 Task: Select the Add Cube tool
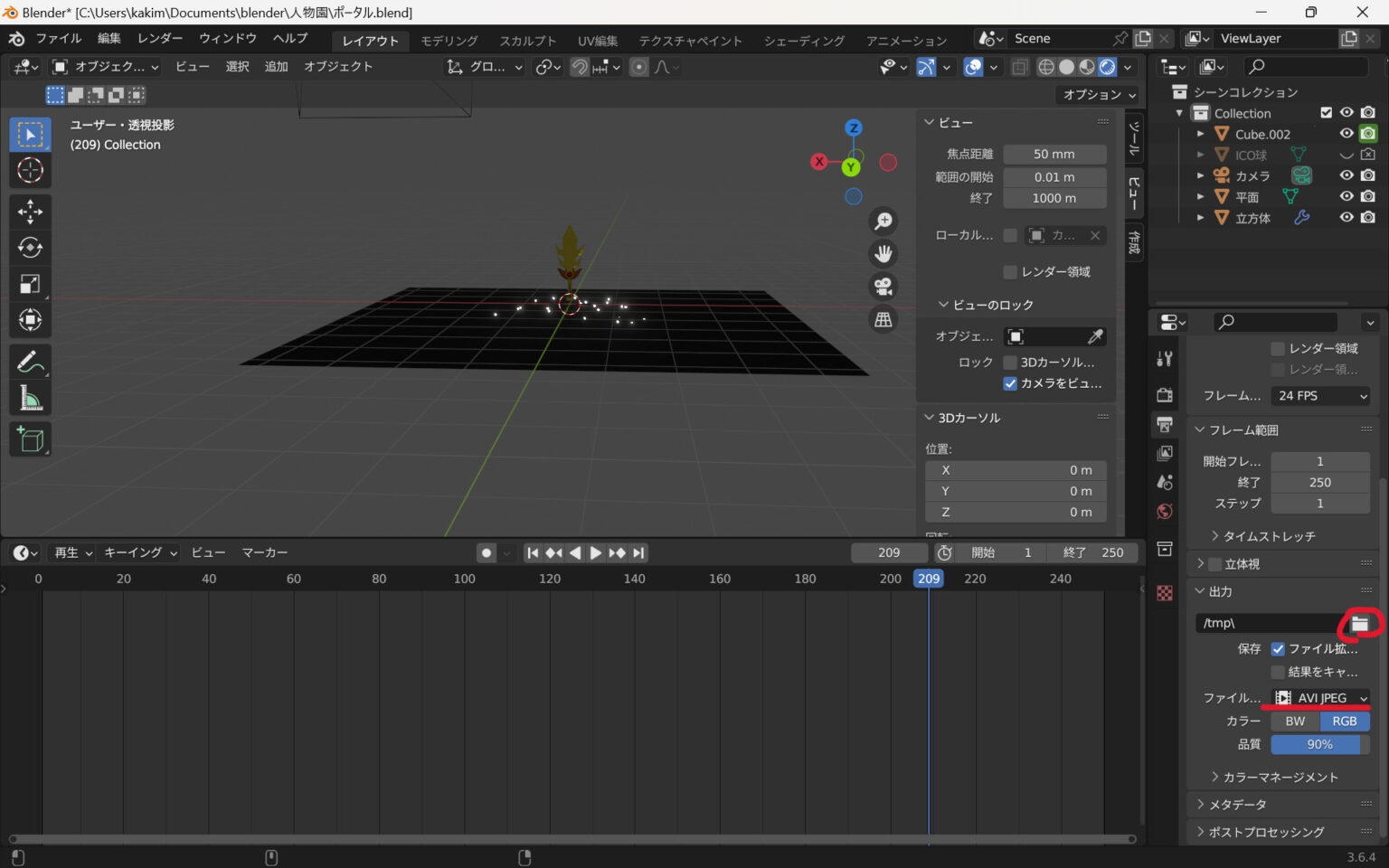(x=30, y=439)
